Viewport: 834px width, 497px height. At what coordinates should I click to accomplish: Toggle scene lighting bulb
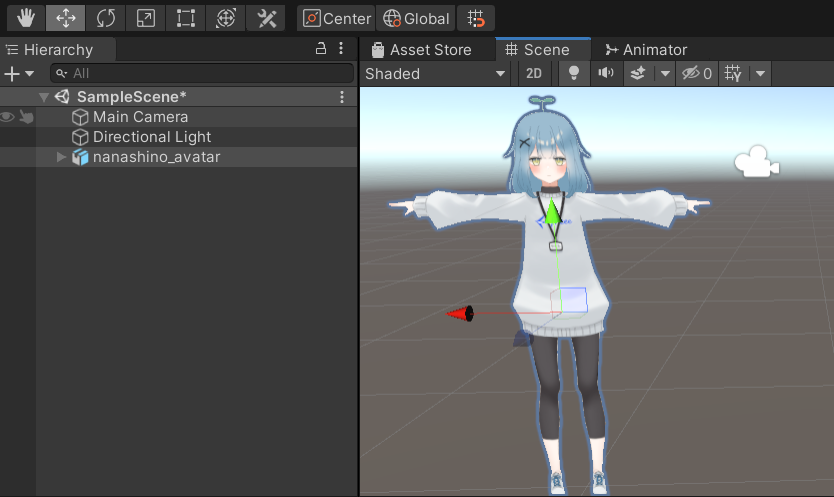click(x=574, y=73)
